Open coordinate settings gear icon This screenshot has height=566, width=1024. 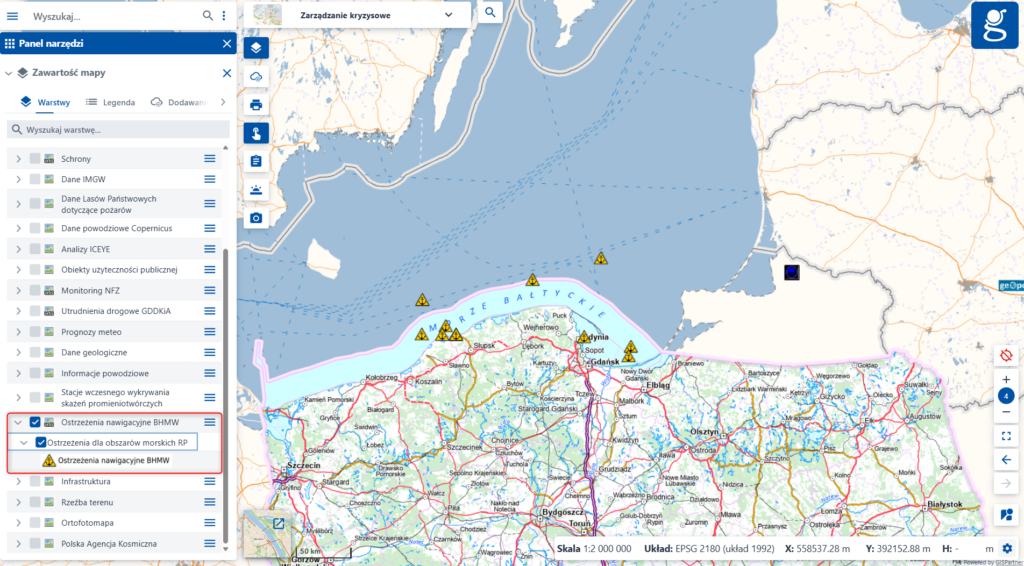point(1007,549)
